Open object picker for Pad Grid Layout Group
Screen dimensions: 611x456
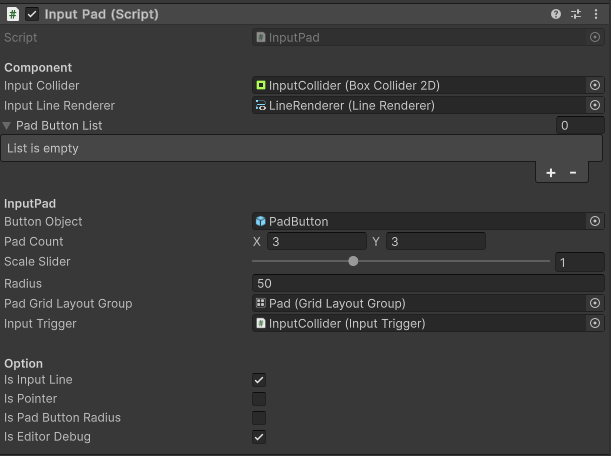click(x=595, y=303)
